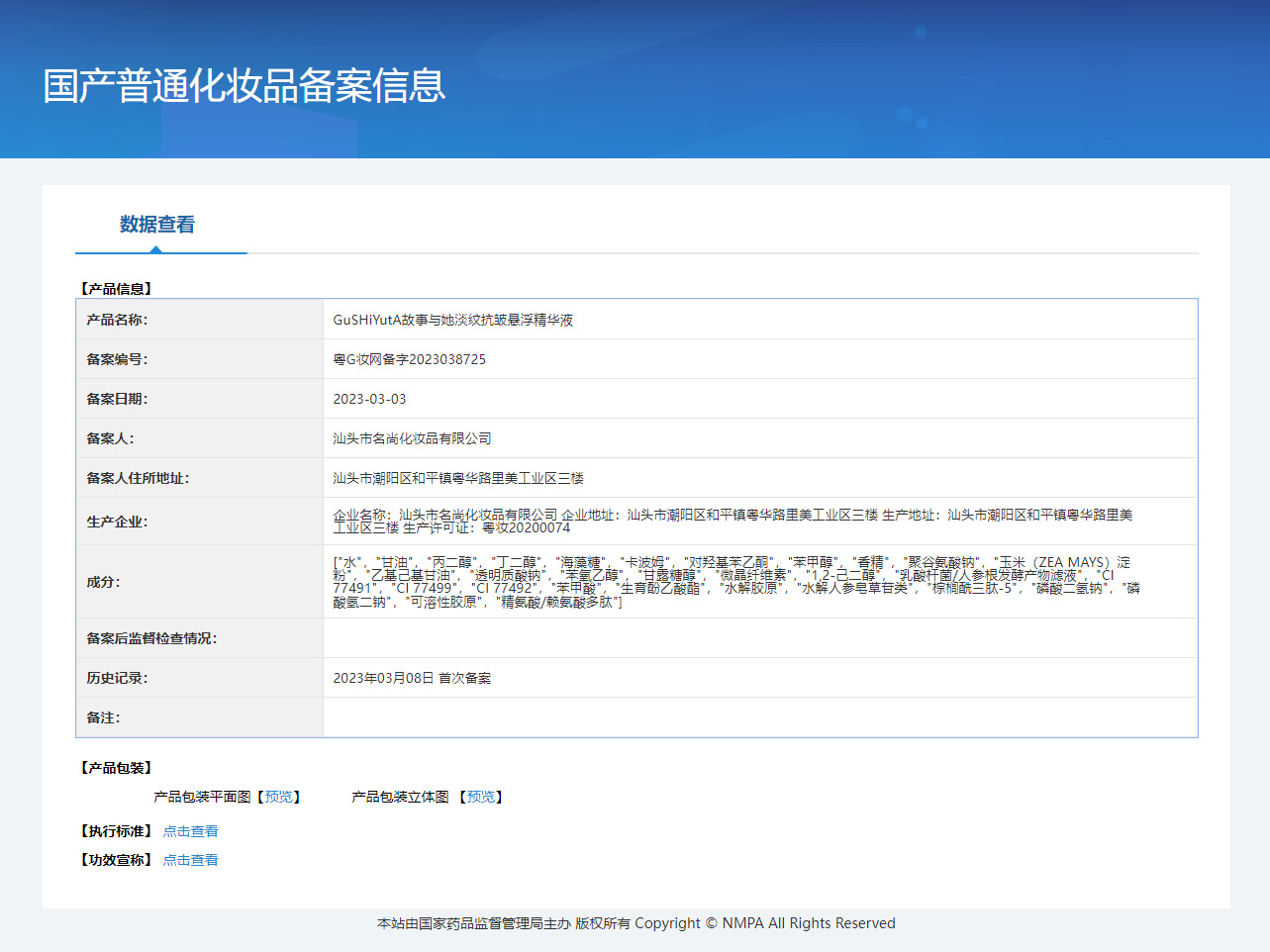
Task: Click the 生产企业 details text
Action: click(x=733, y=521)
